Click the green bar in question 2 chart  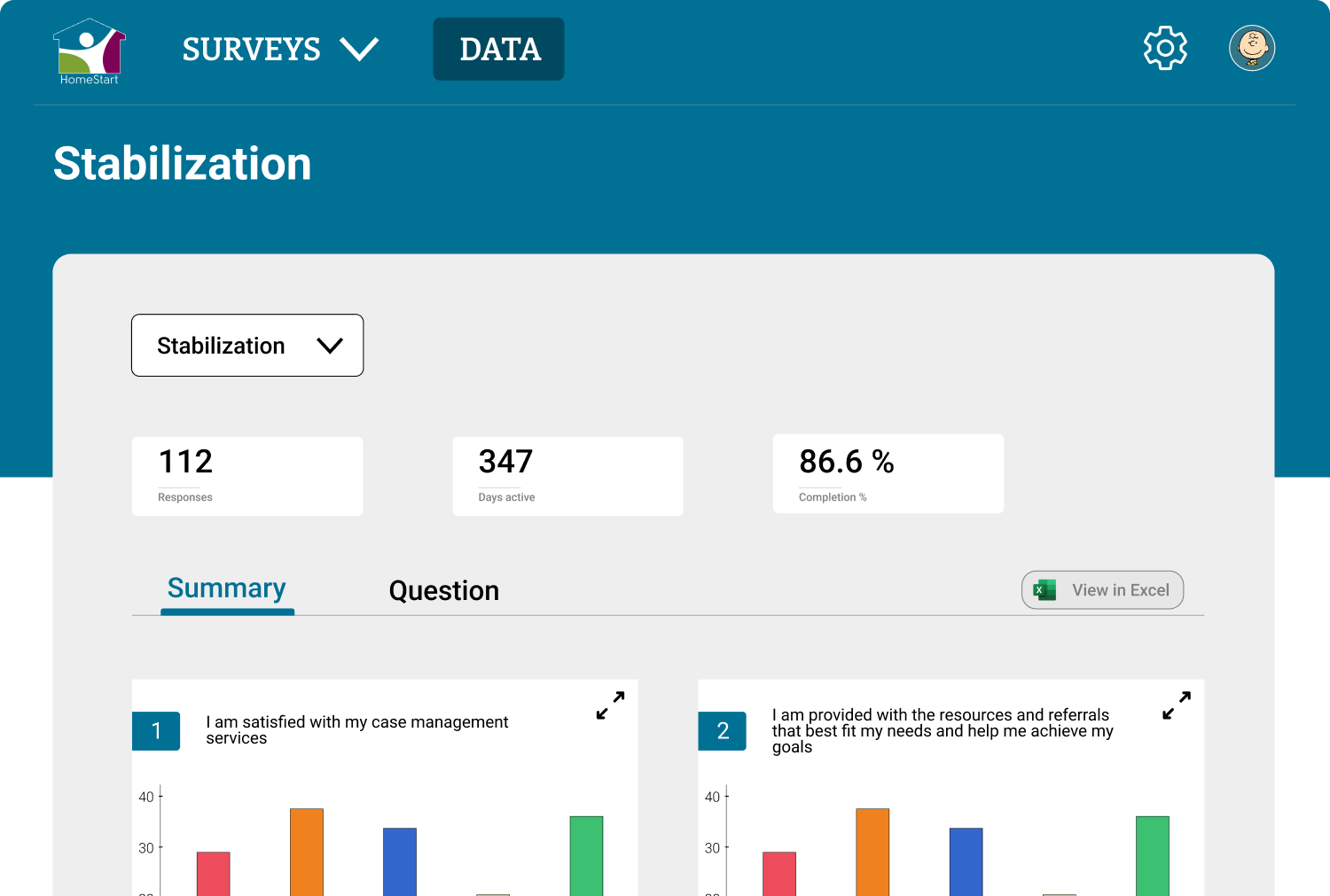(x=1153, y=856)
